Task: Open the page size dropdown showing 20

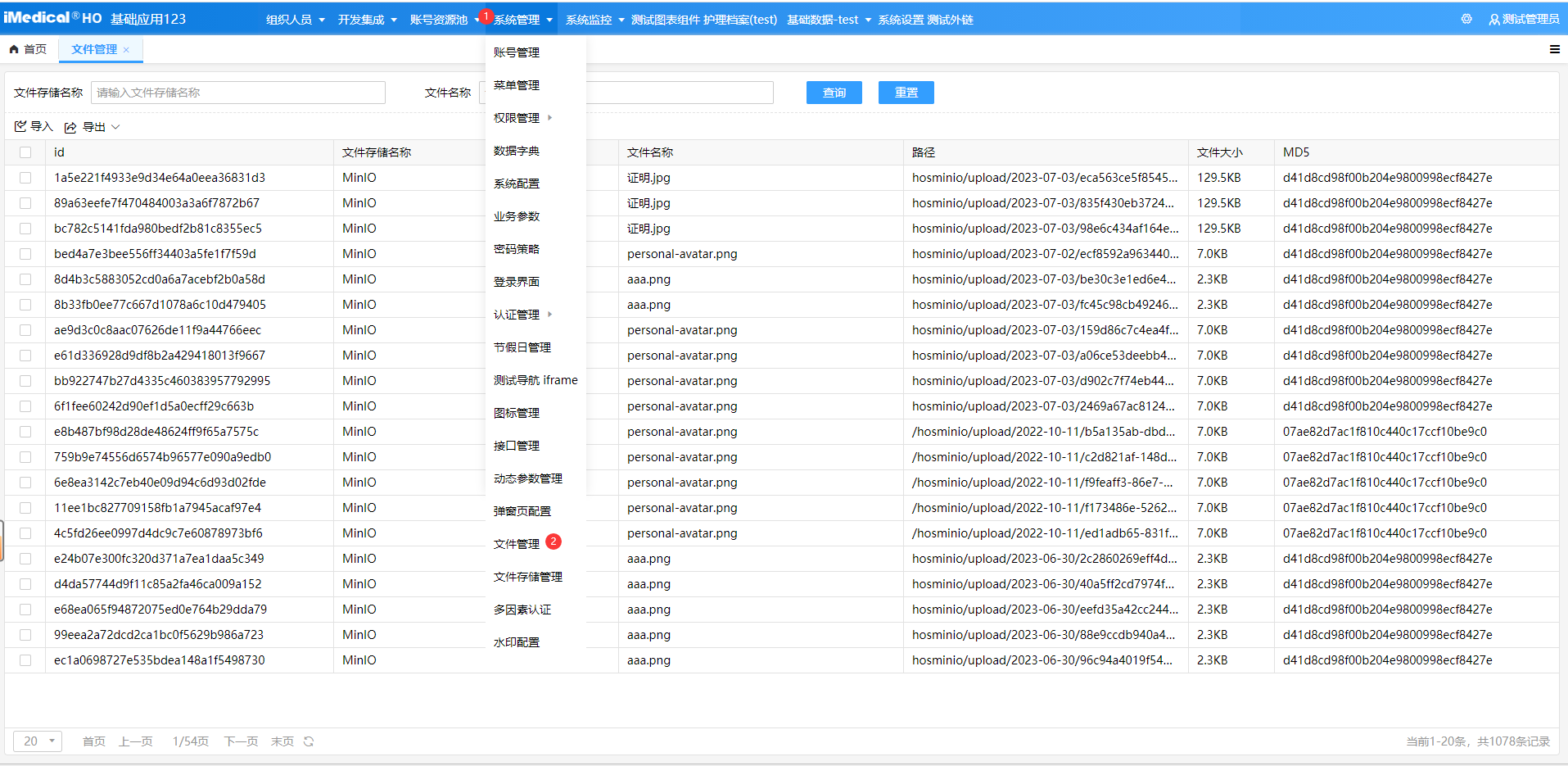Action: 37,741
